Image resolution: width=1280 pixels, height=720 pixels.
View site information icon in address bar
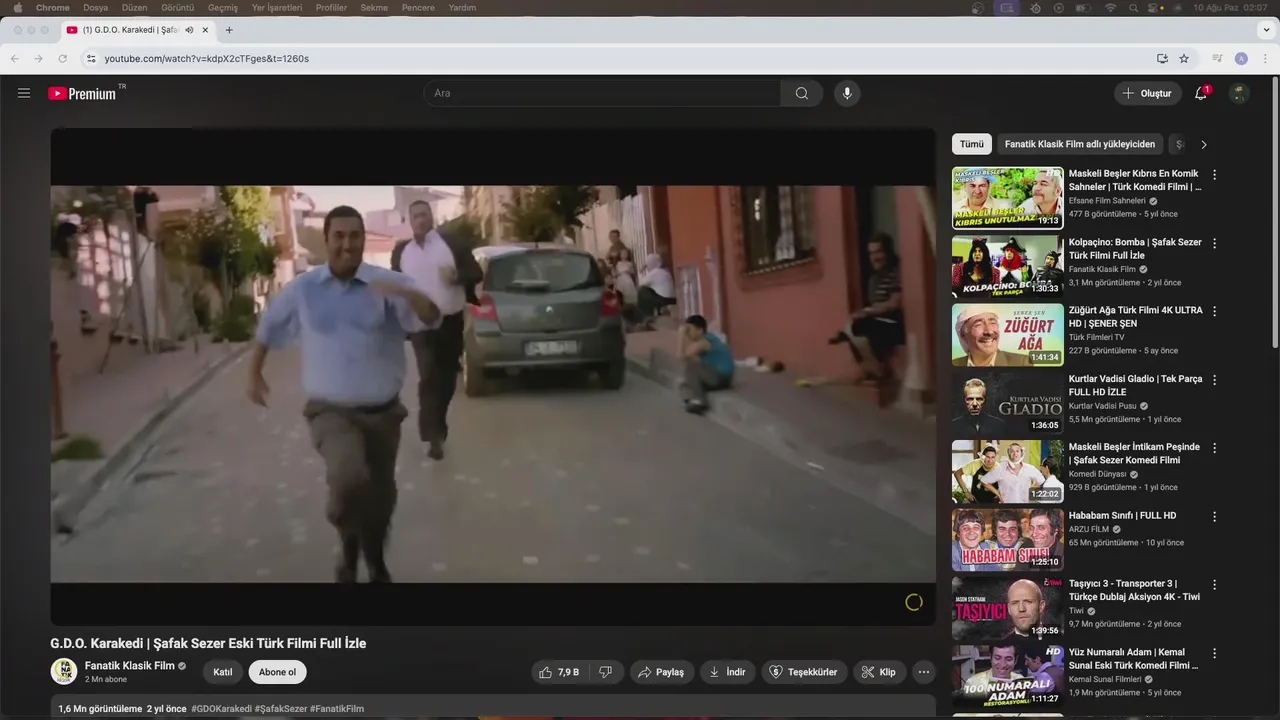click(x=91, y=59)
